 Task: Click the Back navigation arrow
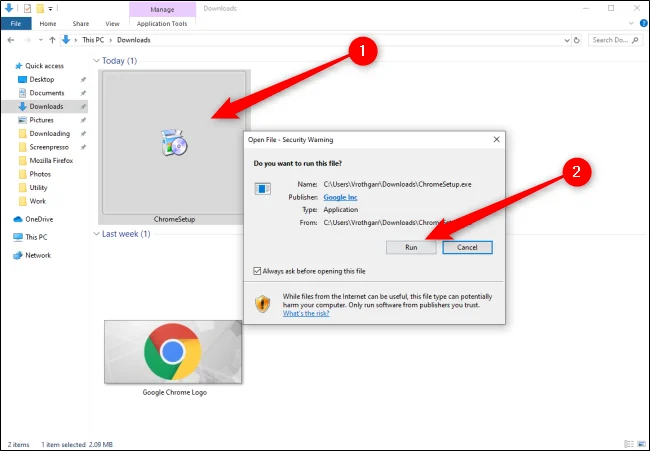[x=10, y=40]
